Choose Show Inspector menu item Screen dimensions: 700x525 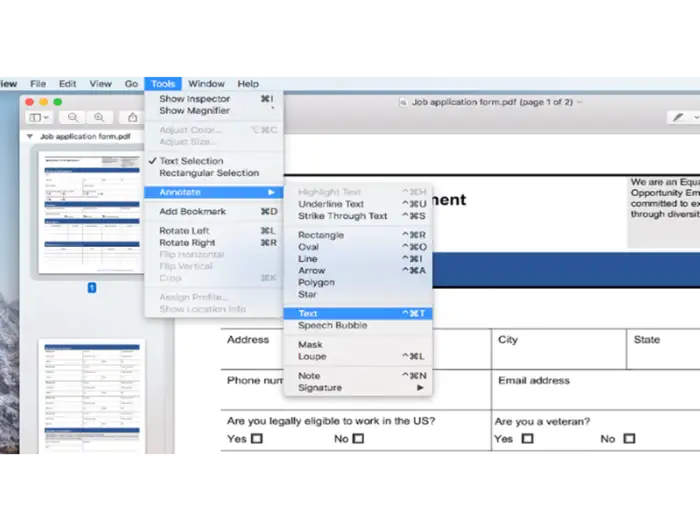coord(194,99)
